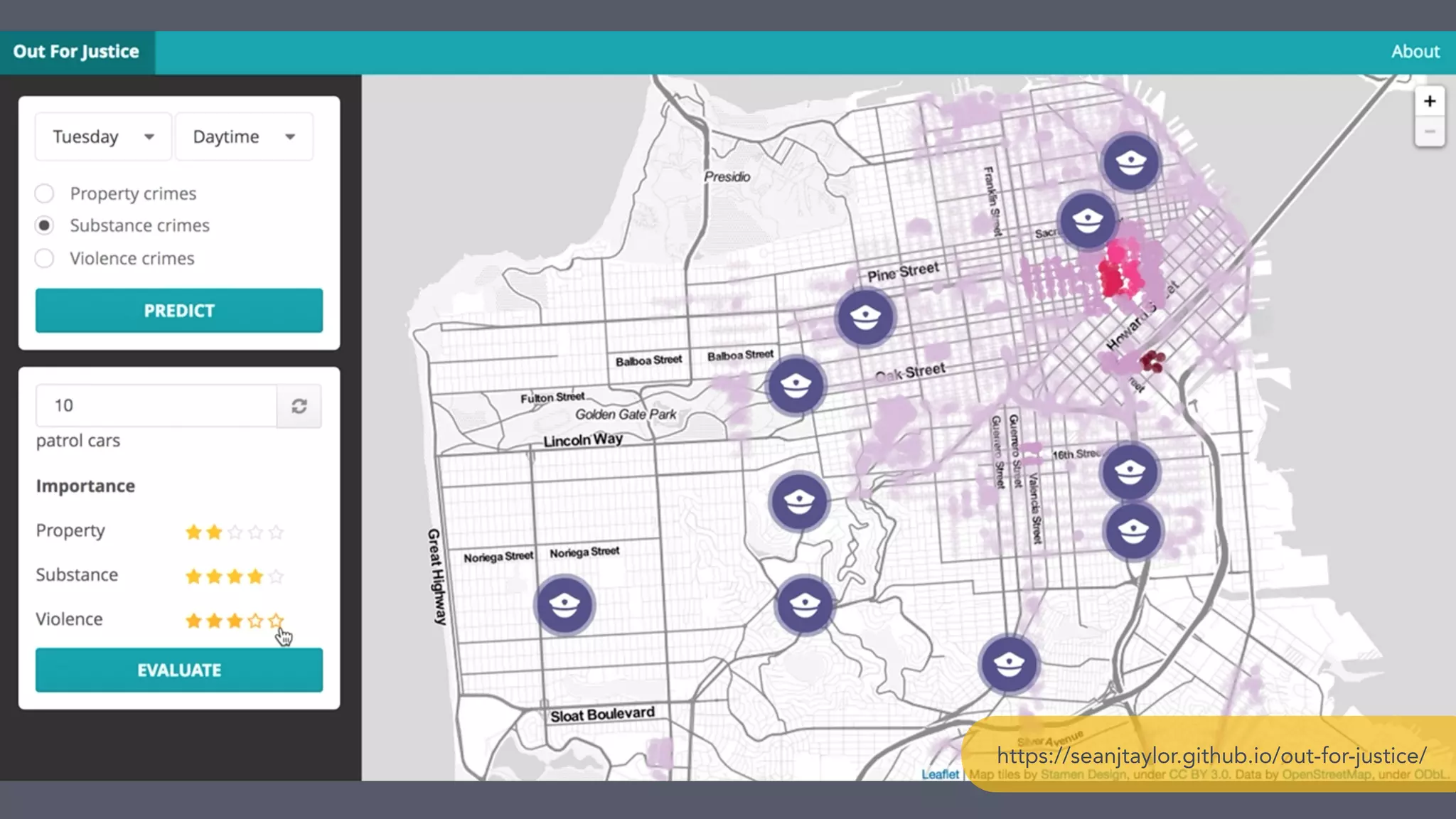Click the patrol car marker near Pine Street
The image size is (1456, 819).
pyautogui.click(x=864, y=317)
